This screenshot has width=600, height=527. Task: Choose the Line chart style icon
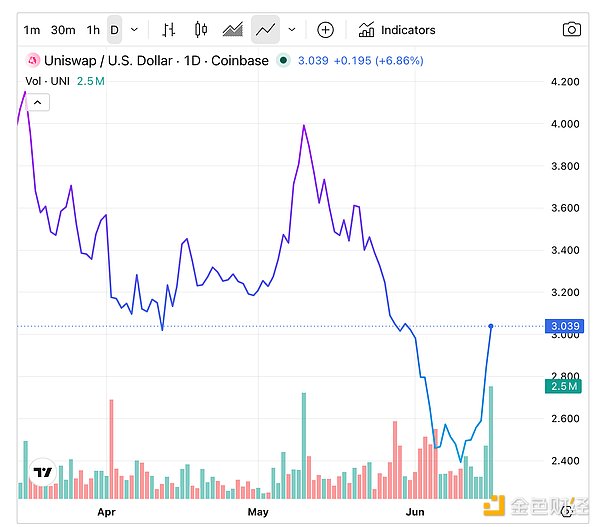coord(265,30)
